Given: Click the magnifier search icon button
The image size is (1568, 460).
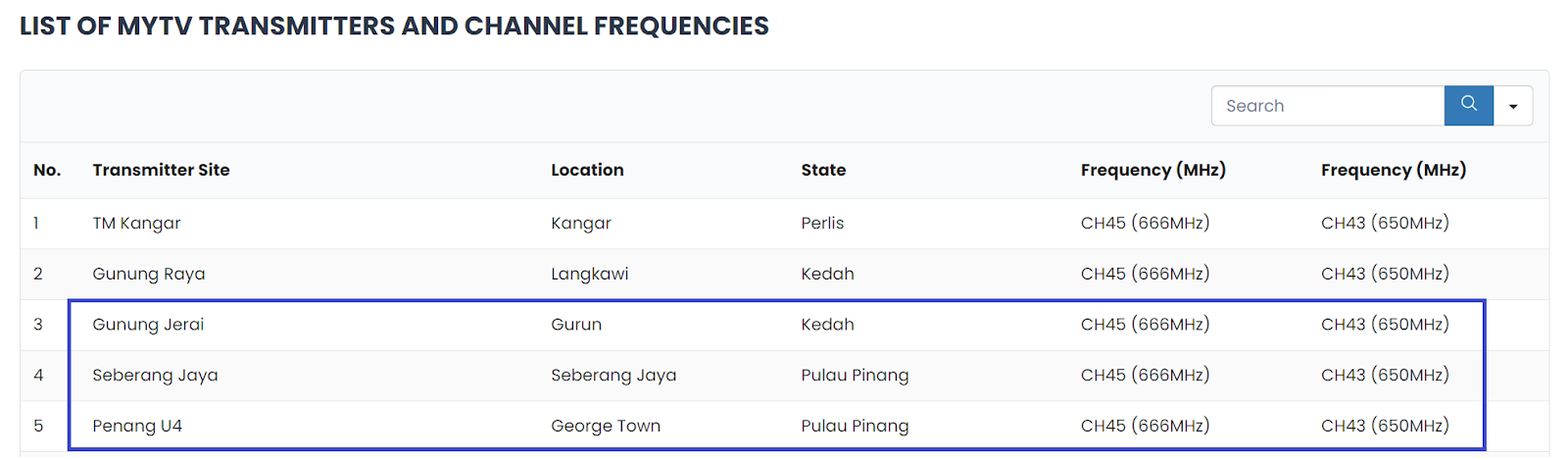Looking at the screenshot, I should (x=1468, y=105).
